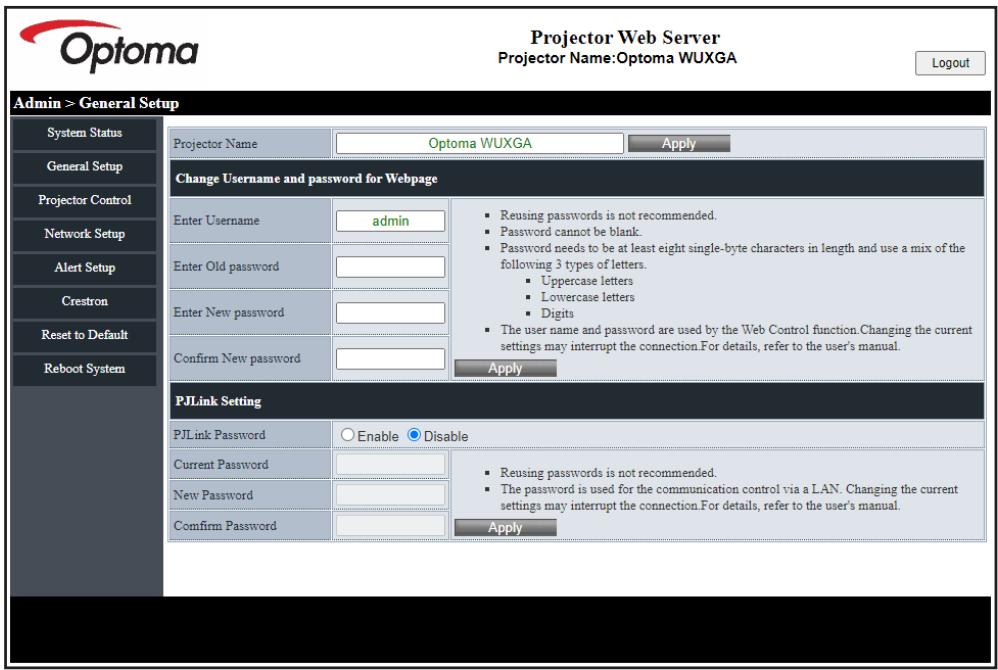The height and width of the screenshot is (670, 998).
Task: Open System Status page
Action: click(x=84, y=133)
